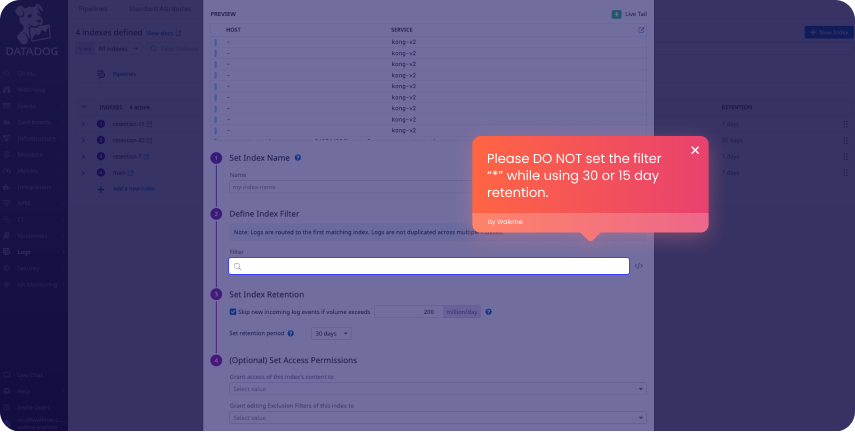The image size is (855, 432).
Task: Click the Datadog logo
Action: tap(33, 35)
